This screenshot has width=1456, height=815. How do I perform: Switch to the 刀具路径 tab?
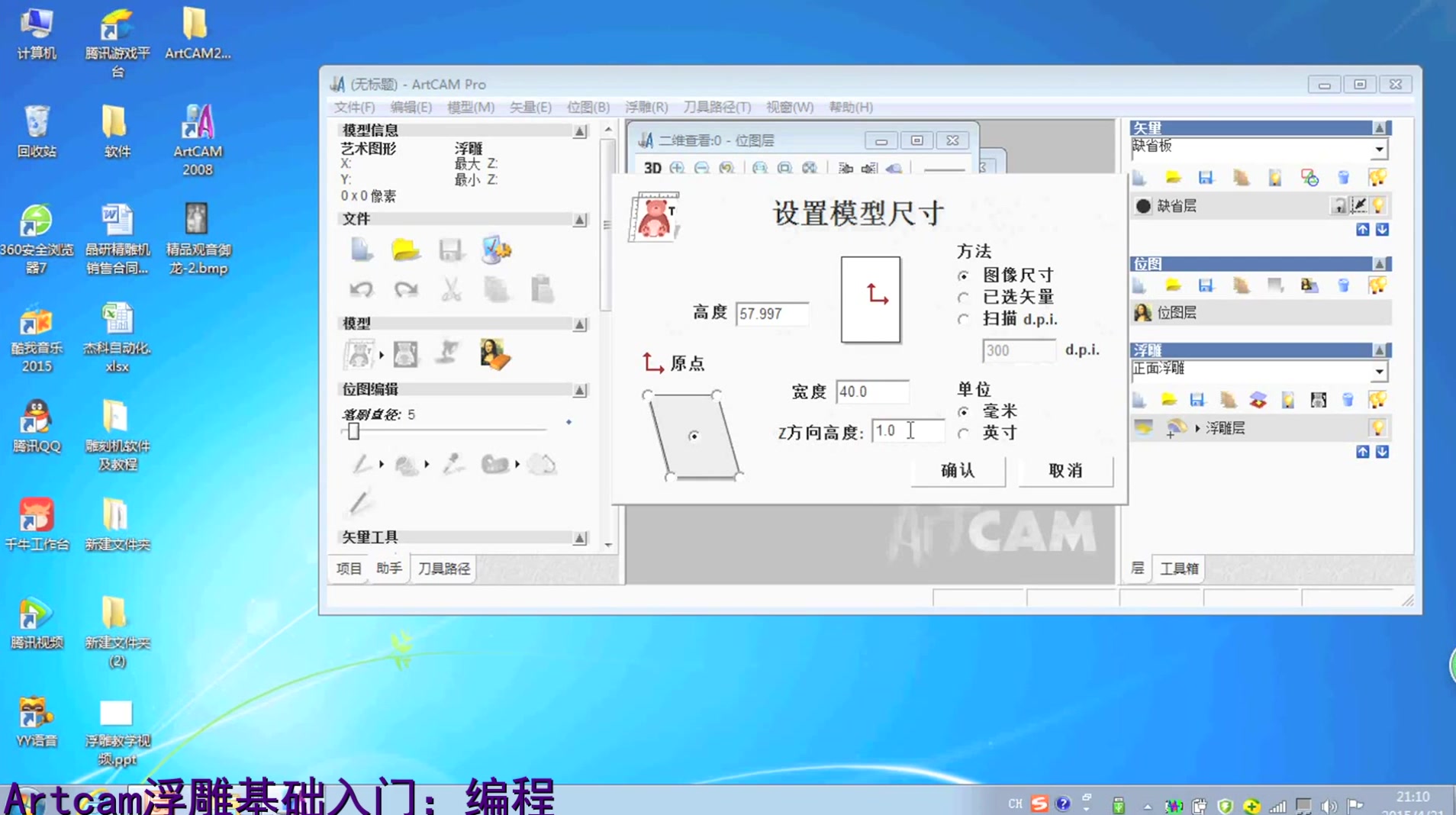443,569
